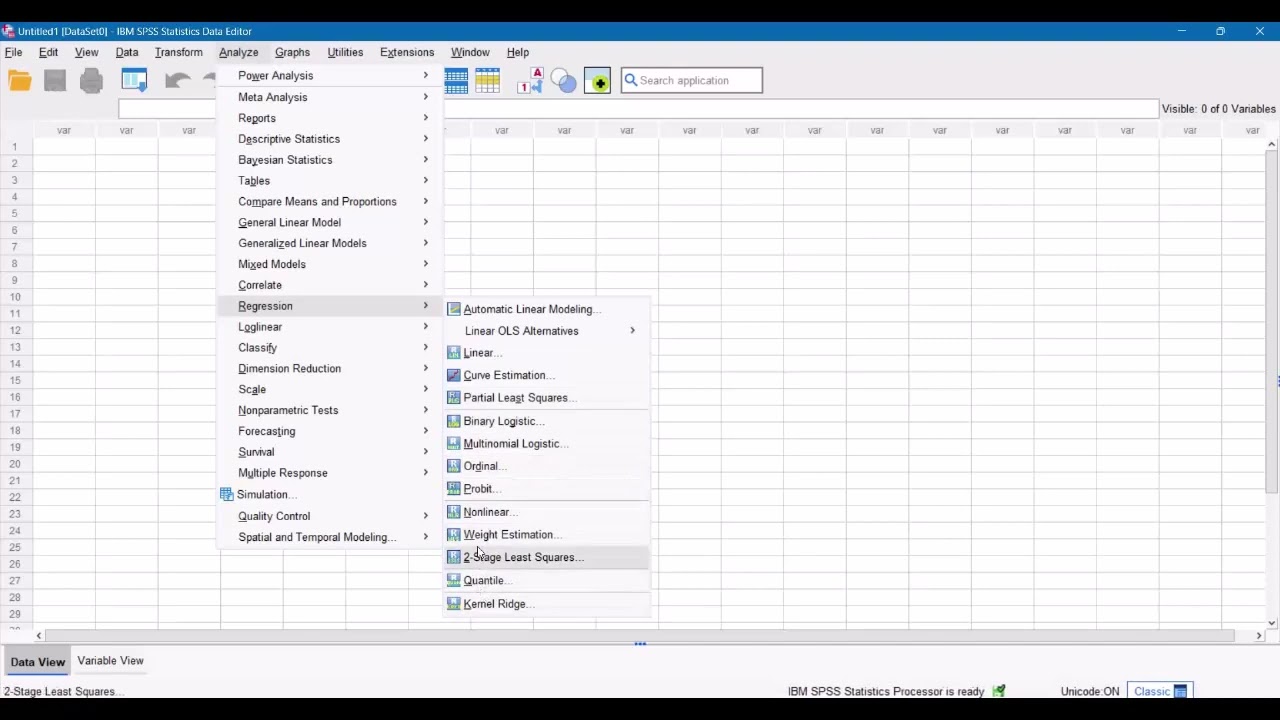Viewport: 1280px width, 720px height.
Task: Open the Window menu
Action: (470, 52)
